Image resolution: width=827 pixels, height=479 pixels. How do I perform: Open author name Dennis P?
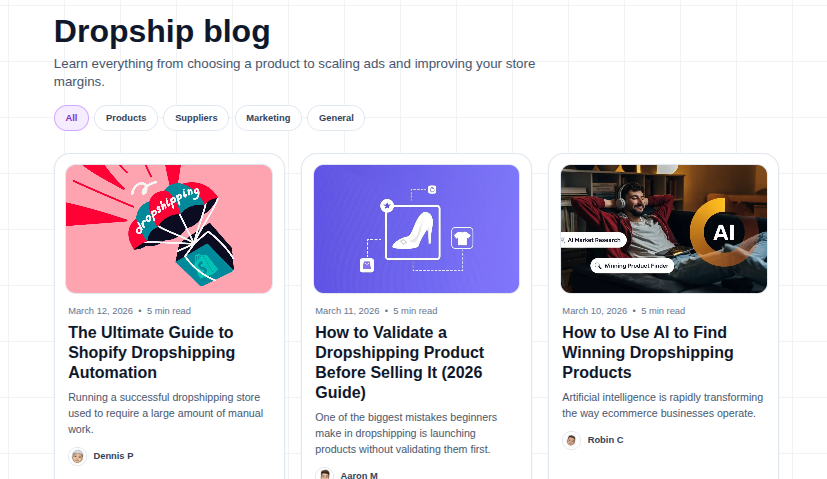tap(113, 456)
